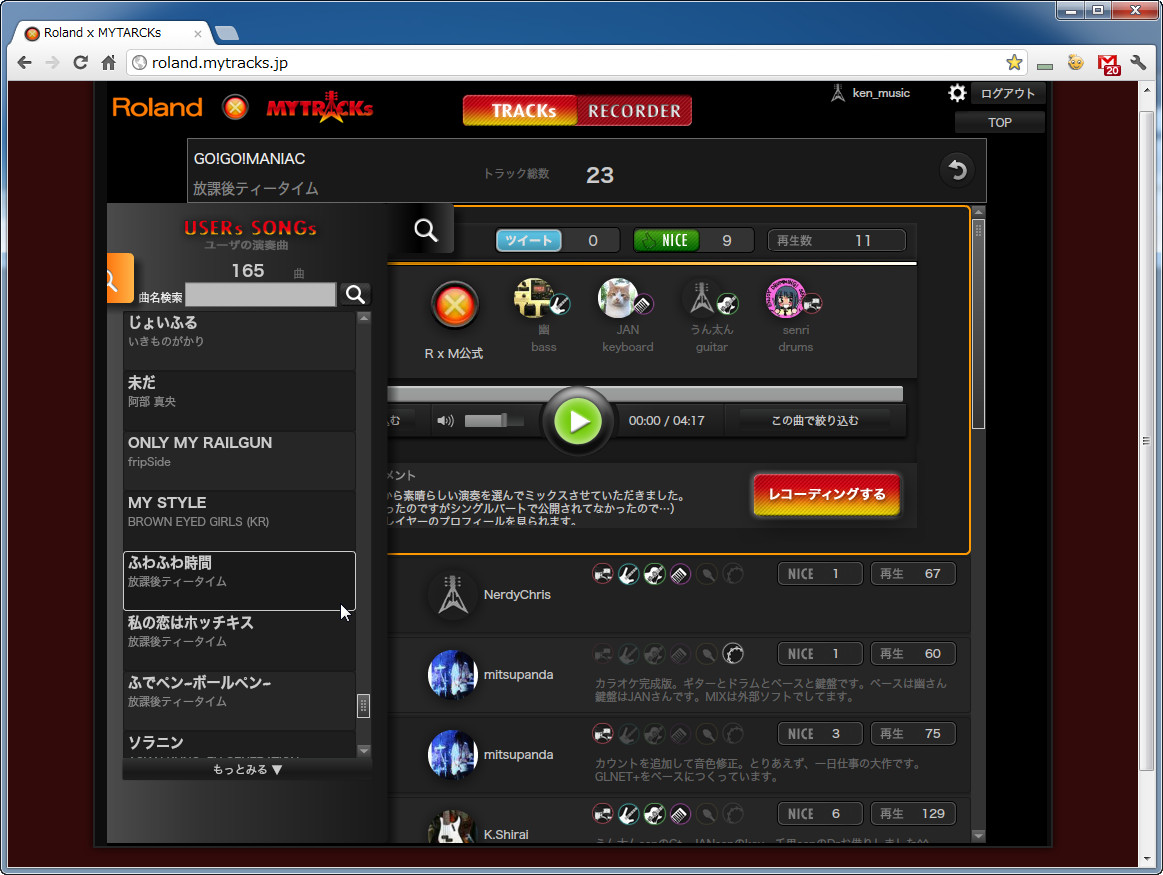Click the drums icon in K.Shirai row
This screenshot has width=1163, height=875.
(603, 814)
